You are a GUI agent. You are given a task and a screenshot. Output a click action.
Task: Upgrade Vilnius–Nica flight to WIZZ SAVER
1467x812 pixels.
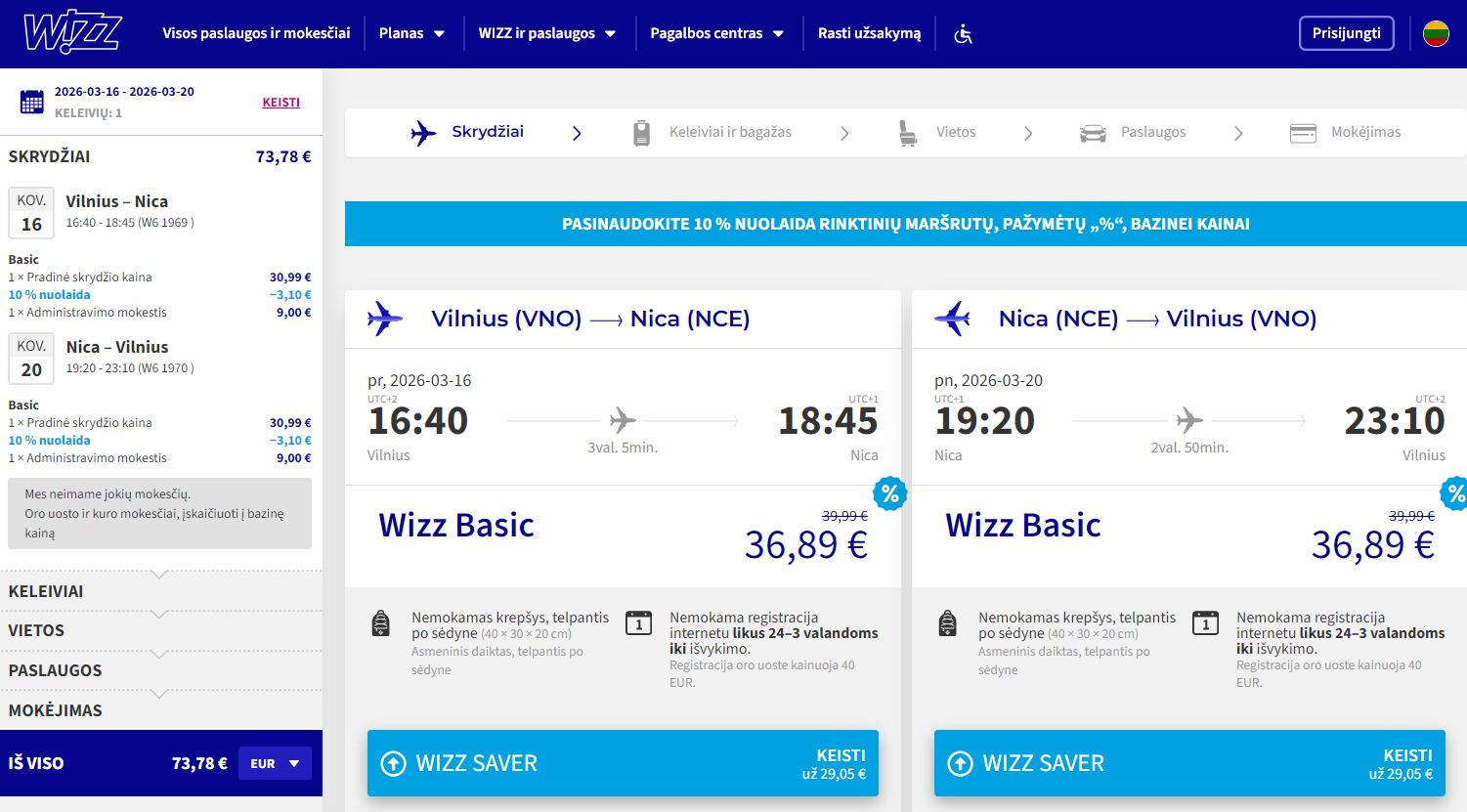(623, 763)
